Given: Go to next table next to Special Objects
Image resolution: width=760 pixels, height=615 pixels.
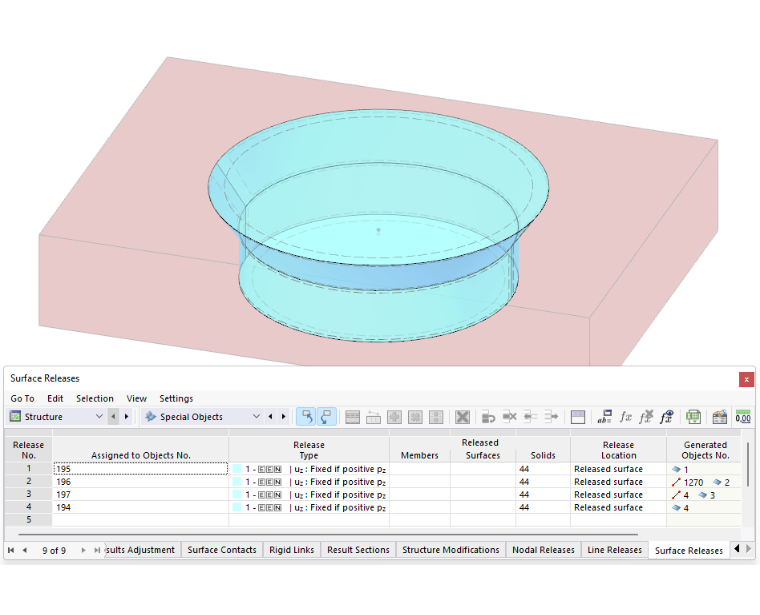Looking at the screenshot, I should [284, 416].
